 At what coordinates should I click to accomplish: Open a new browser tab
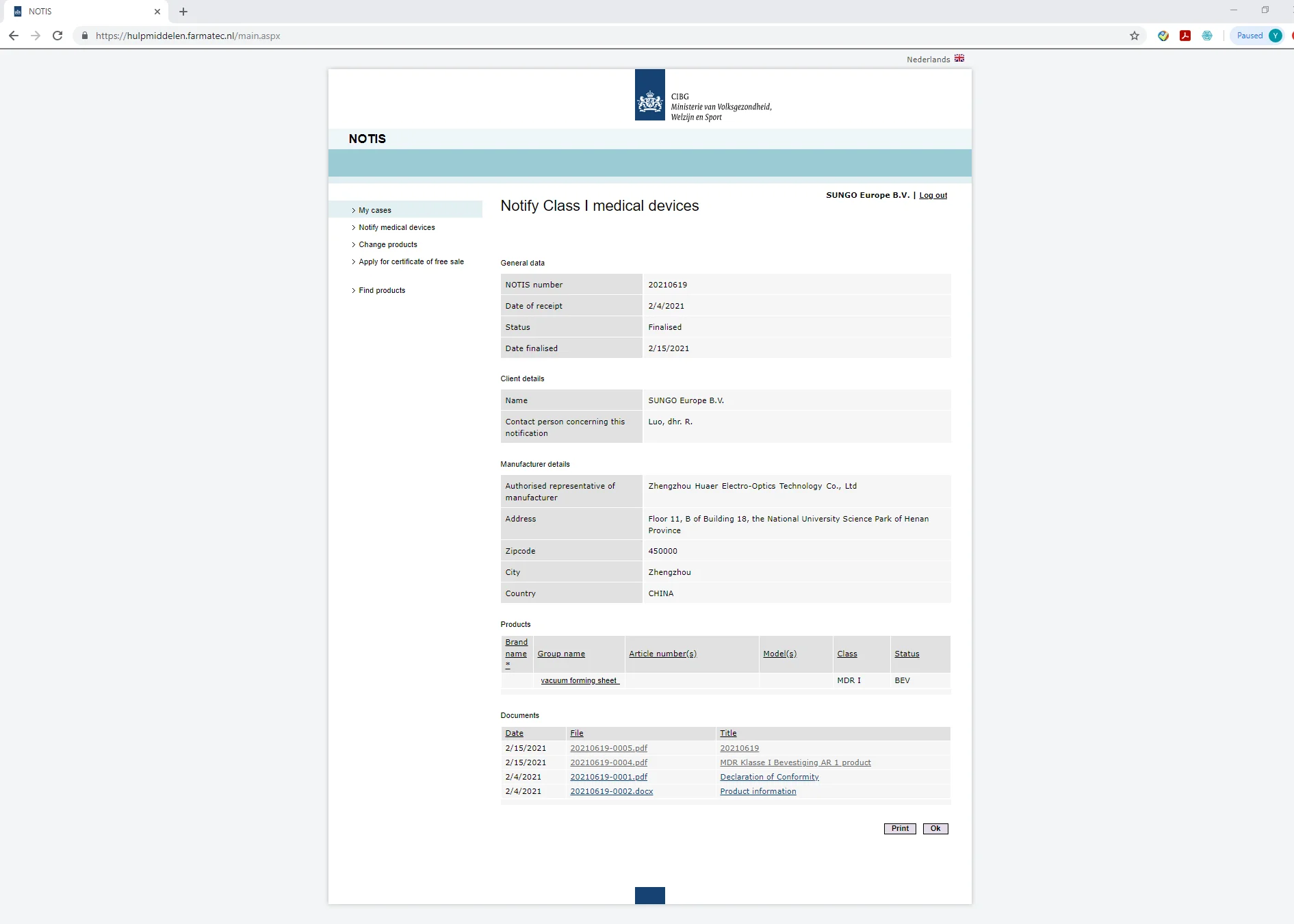pos(183,12)
